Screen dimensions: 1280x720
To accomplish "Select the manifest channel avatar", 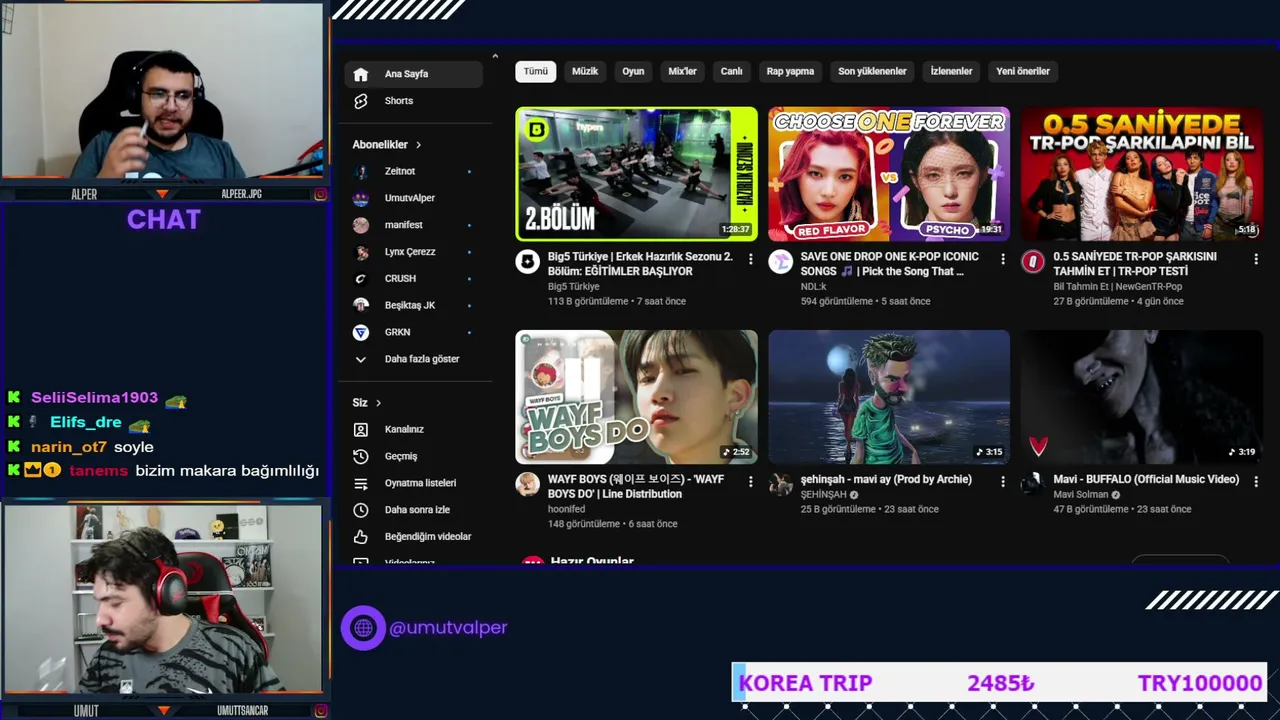I will click(361, 225).
